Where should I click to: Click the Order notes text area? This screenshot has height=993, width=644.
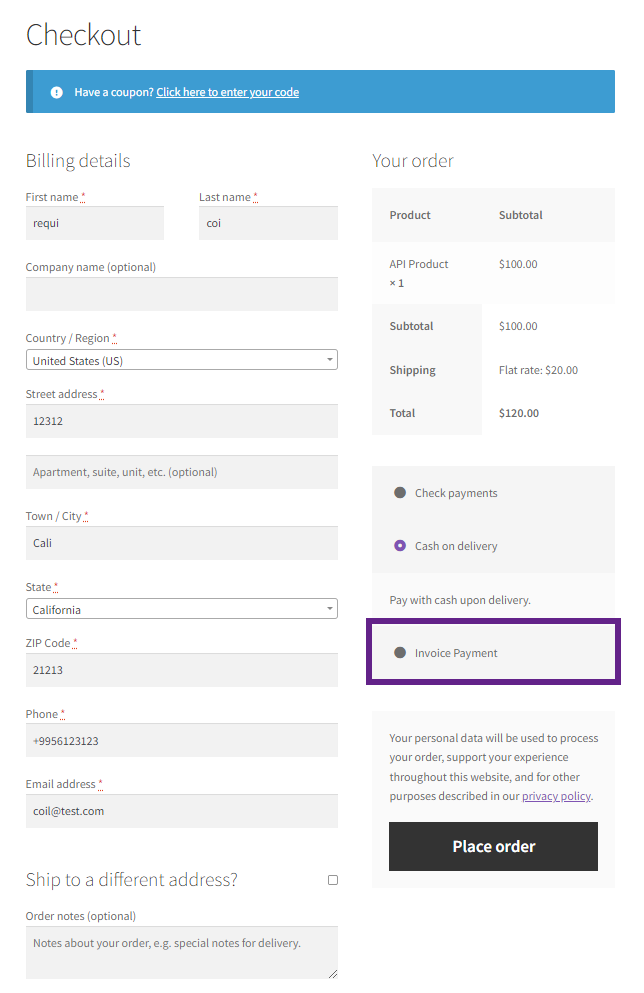tap(181, 952)
